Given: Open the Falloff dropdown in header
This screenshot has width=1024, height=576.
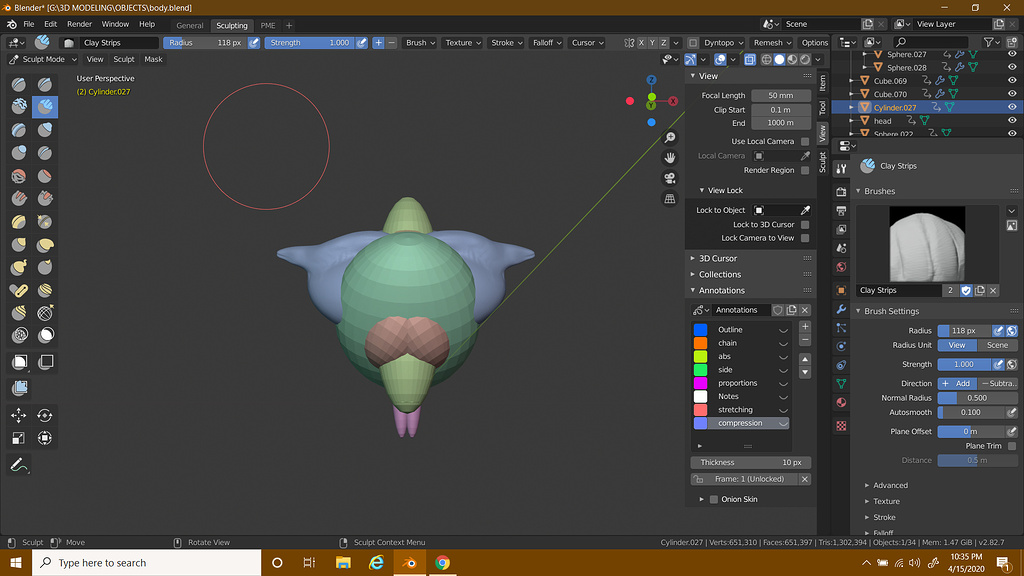Looking at the screenshot, I should click(x=547, y=42).
